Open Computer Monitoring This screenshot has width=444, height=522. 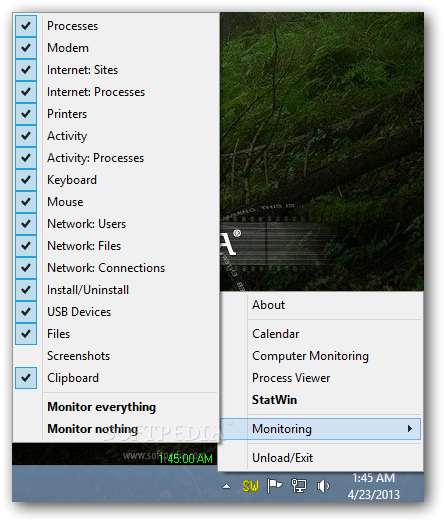tap(320, 356)
